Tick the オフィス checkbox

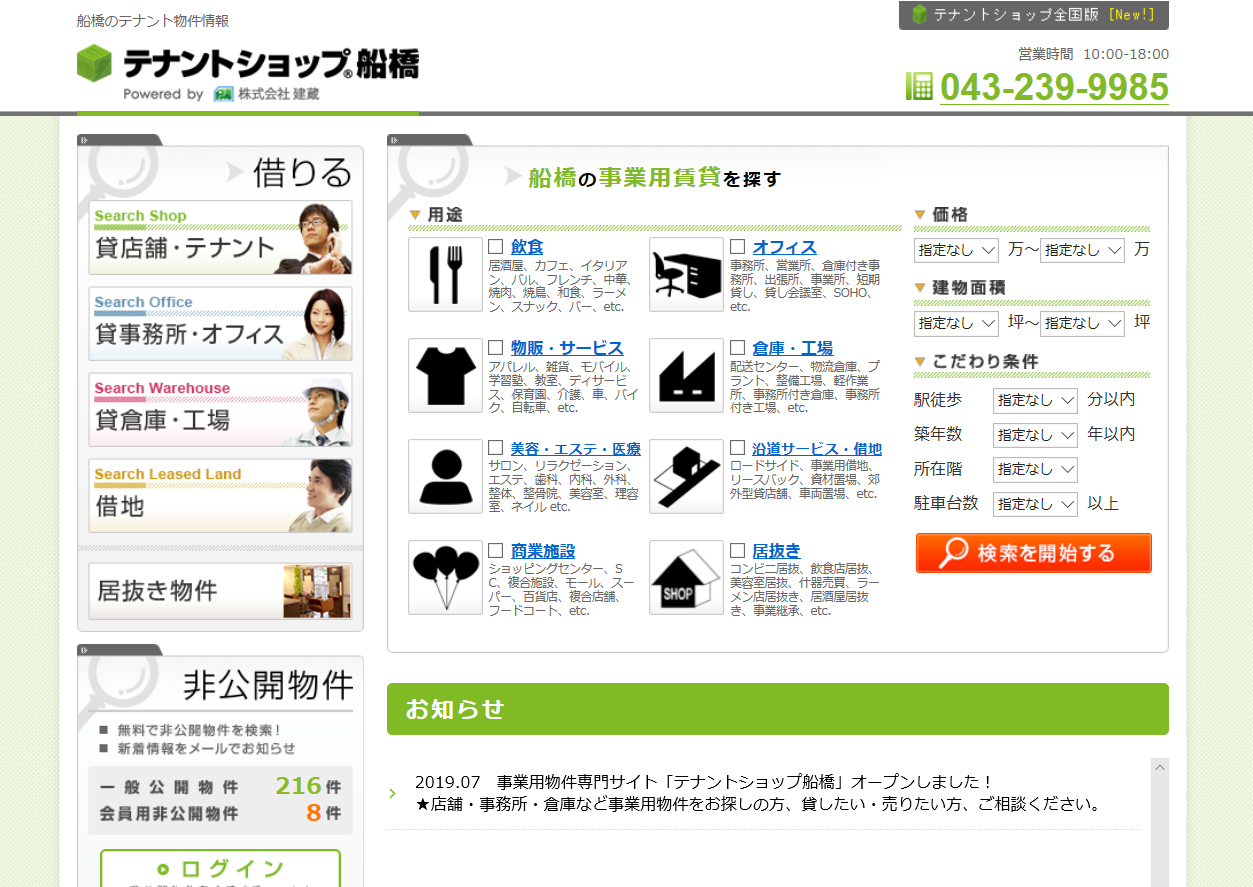tap(737, 247)
